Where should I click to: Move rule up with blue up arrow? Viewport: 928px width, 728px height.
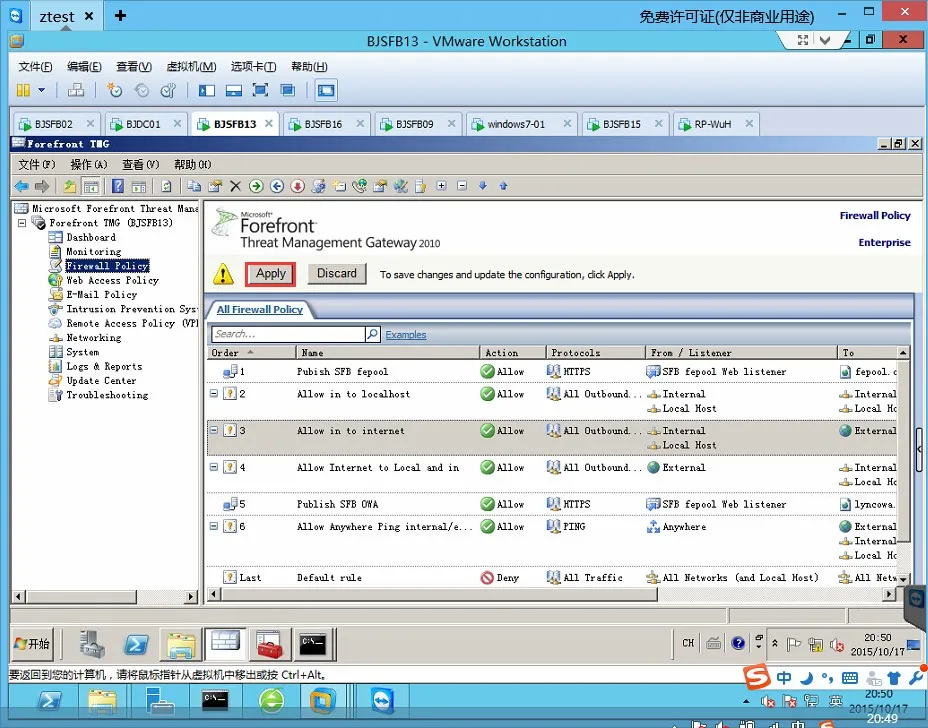(504, 186)
